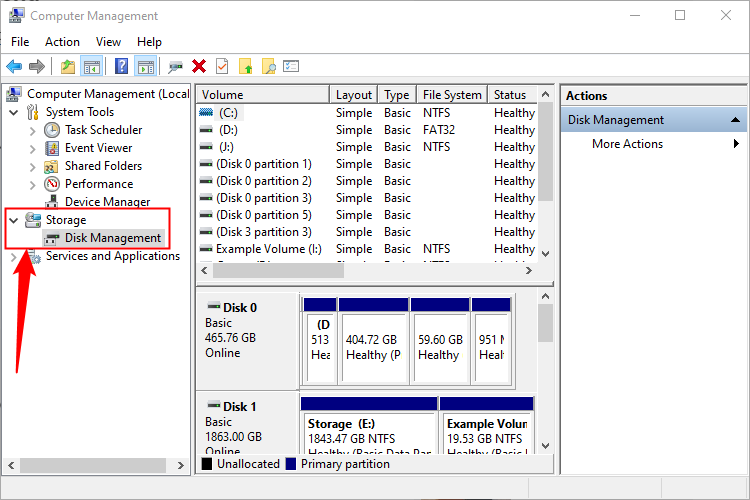
Task: Click the blue Back arrow in toolbar
Action: (x=14, y=66)
